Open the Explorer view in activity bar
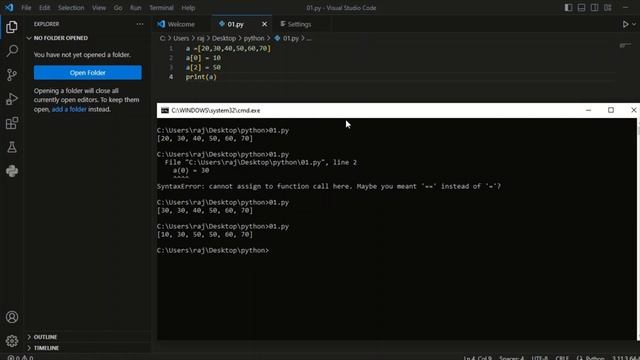The width and height of the screenshot is (640, 360). point(12,27)
